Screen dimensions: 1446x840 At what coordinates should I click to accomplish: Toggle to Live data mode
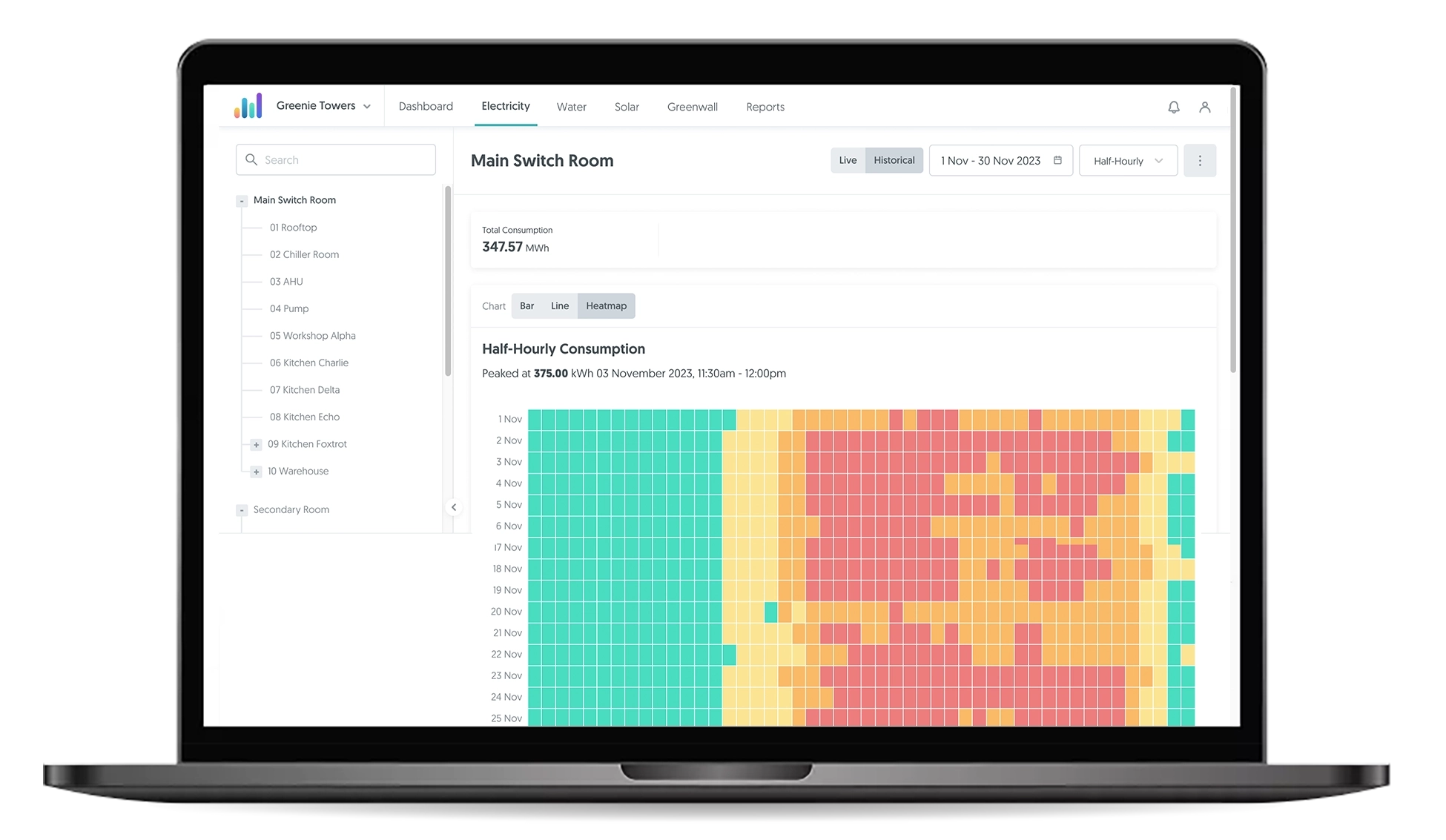point(848,160)
